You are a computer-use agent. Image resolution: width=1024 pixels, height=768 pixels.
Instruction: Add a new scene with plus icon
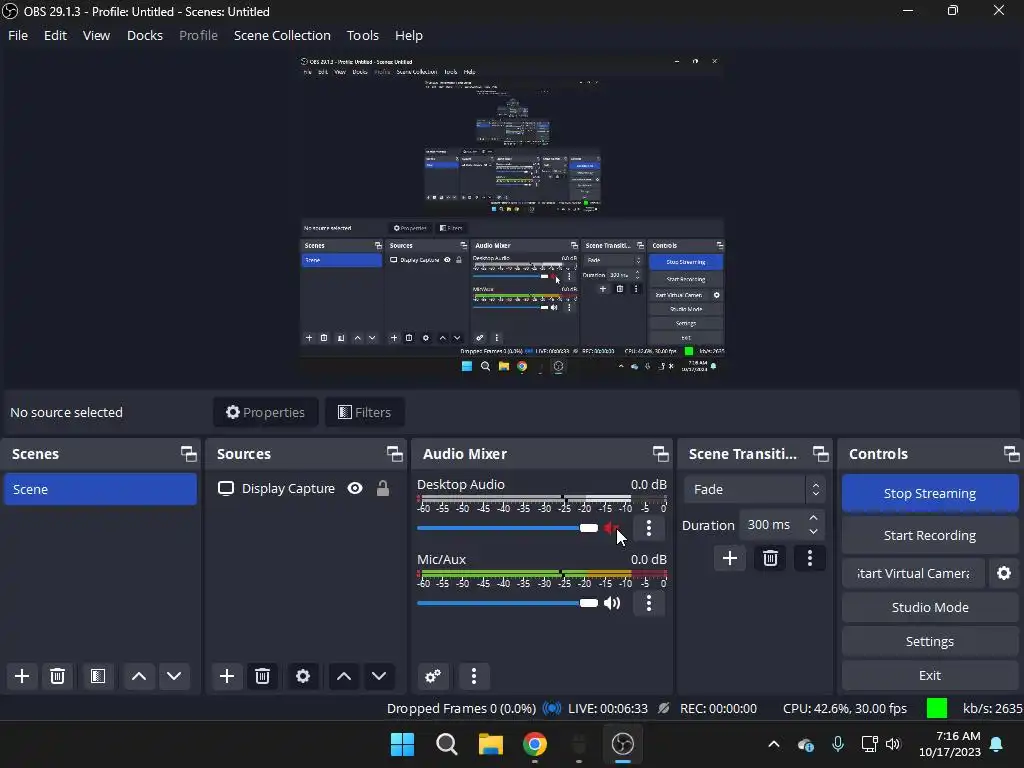(x=22, y=676)
